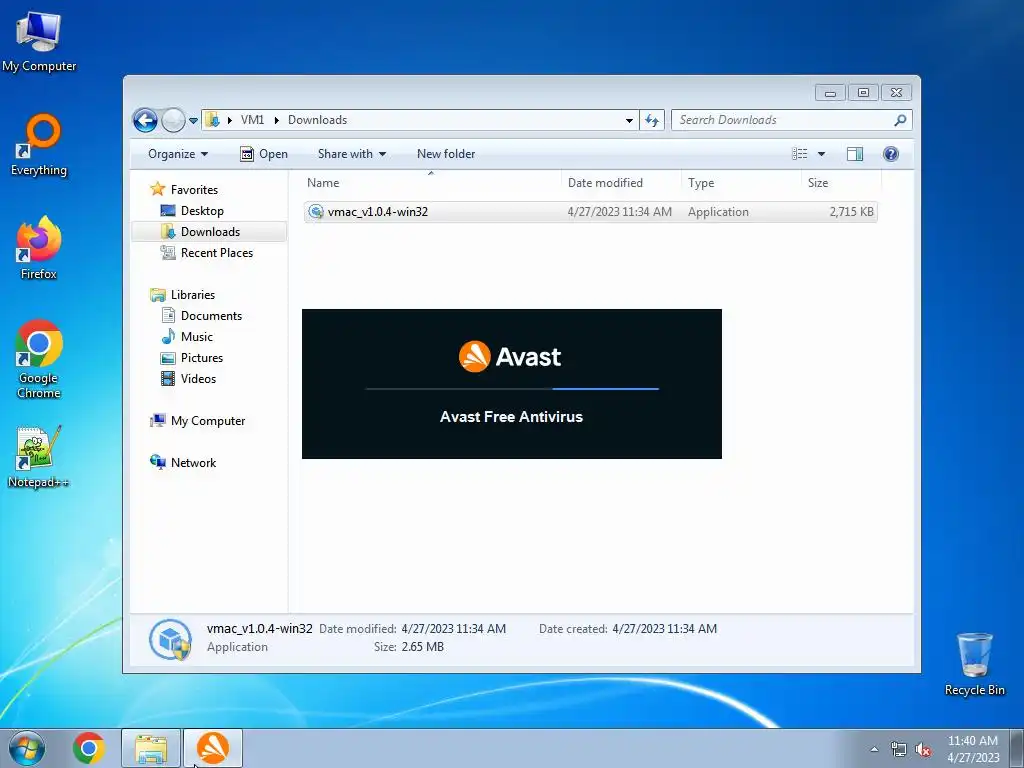Create a New folder
This screenshot has width=1024, height=768.
click(x=446, y=154)
